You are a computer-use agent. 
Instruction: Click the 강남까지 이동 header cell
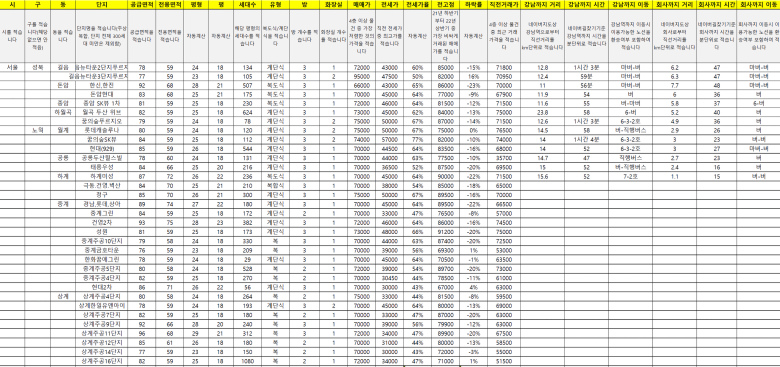coord(630,4)
